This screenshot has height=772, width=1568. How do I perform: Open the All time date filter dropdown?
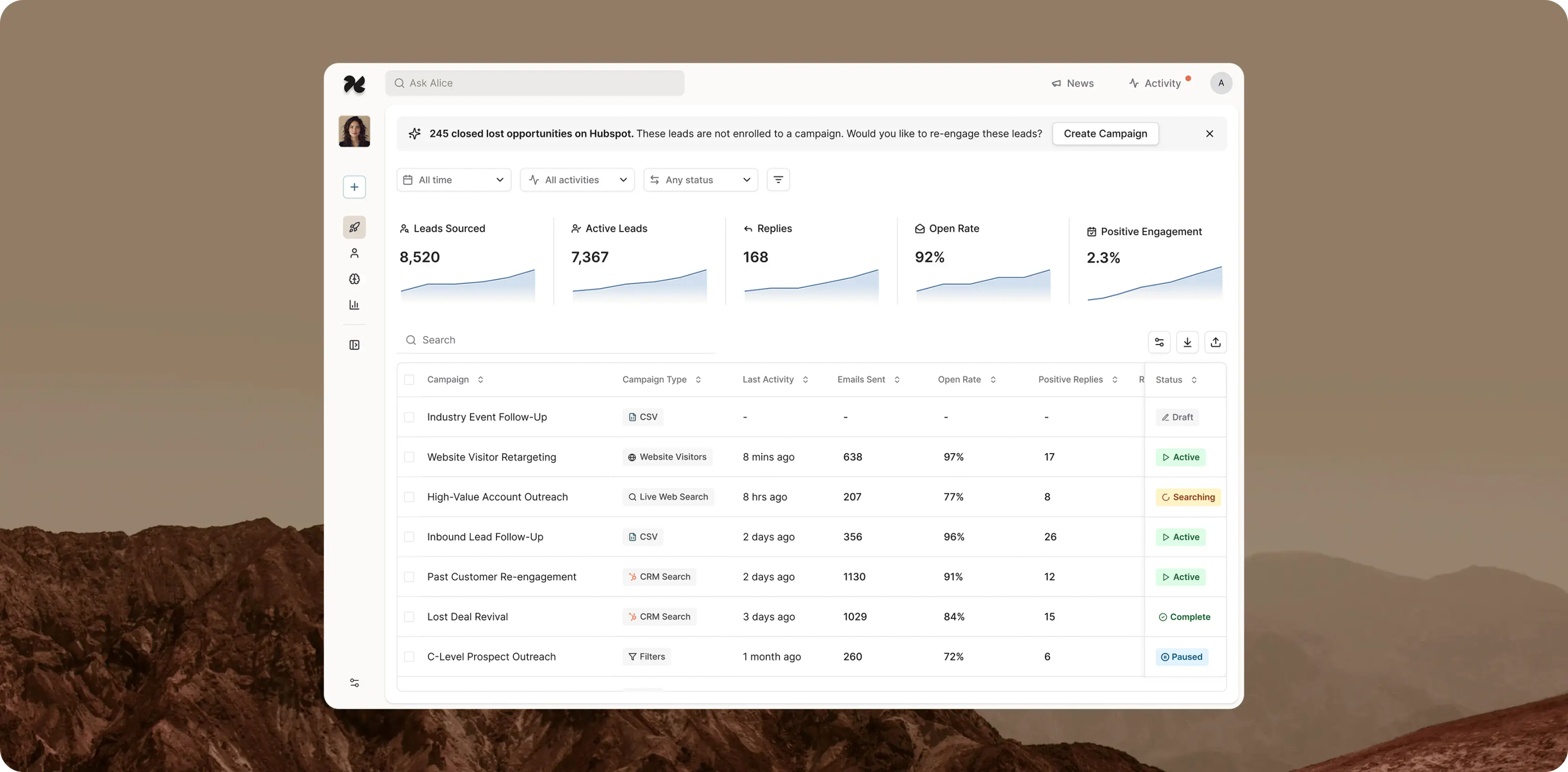click(x=454, y=180)
